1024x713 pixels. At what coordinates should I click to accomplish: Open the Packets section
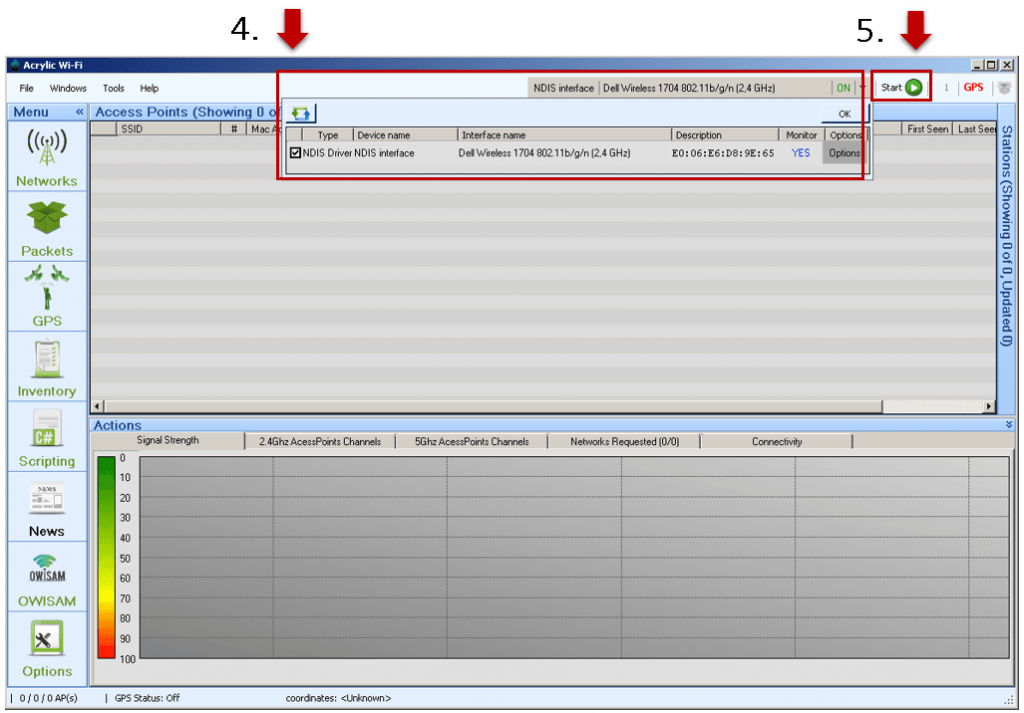point(46,229)
